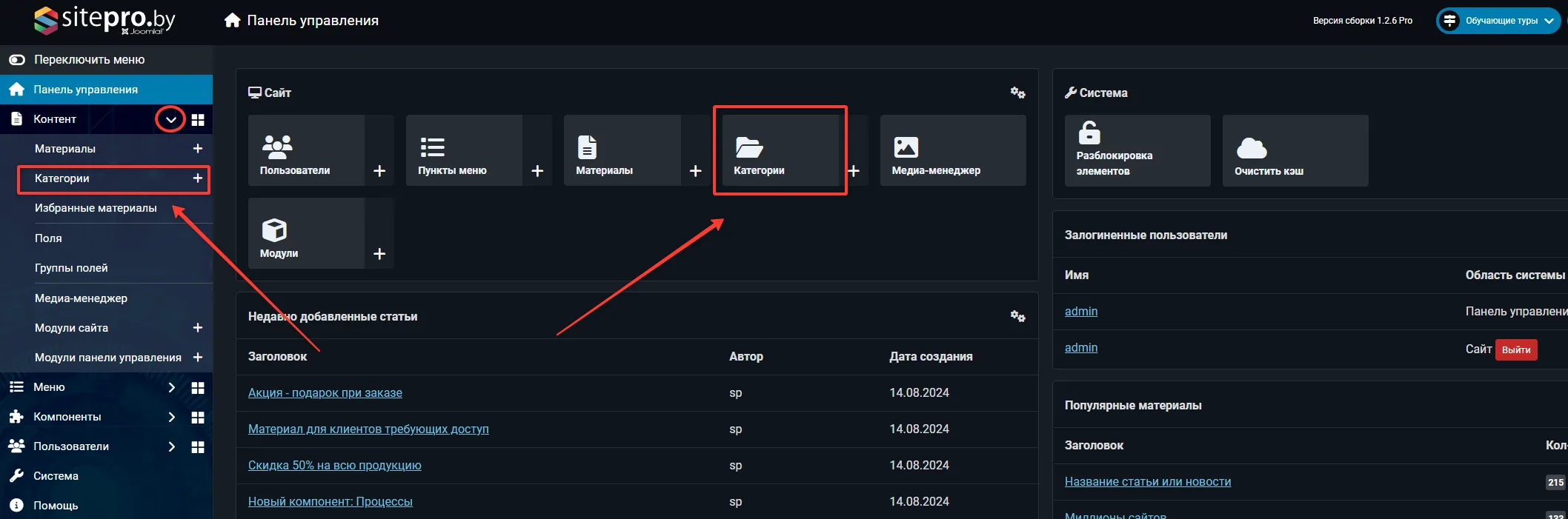Open the Media Manager (Медиа-менеджер) tile
This screenshot has height=519, width=1568.
pos(952,150)
